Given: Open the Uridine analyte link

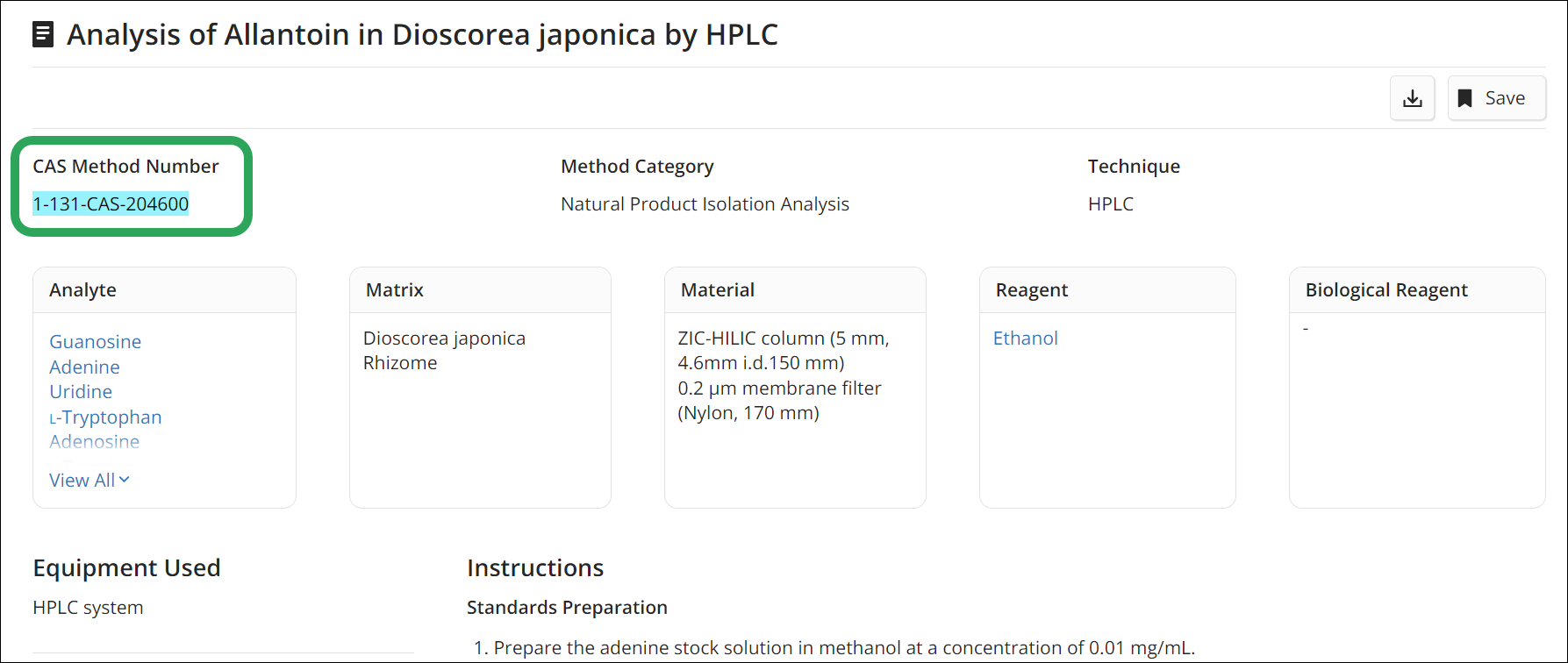Looking at the screenshot, I should pyautogui.click(x=81, y=391).
